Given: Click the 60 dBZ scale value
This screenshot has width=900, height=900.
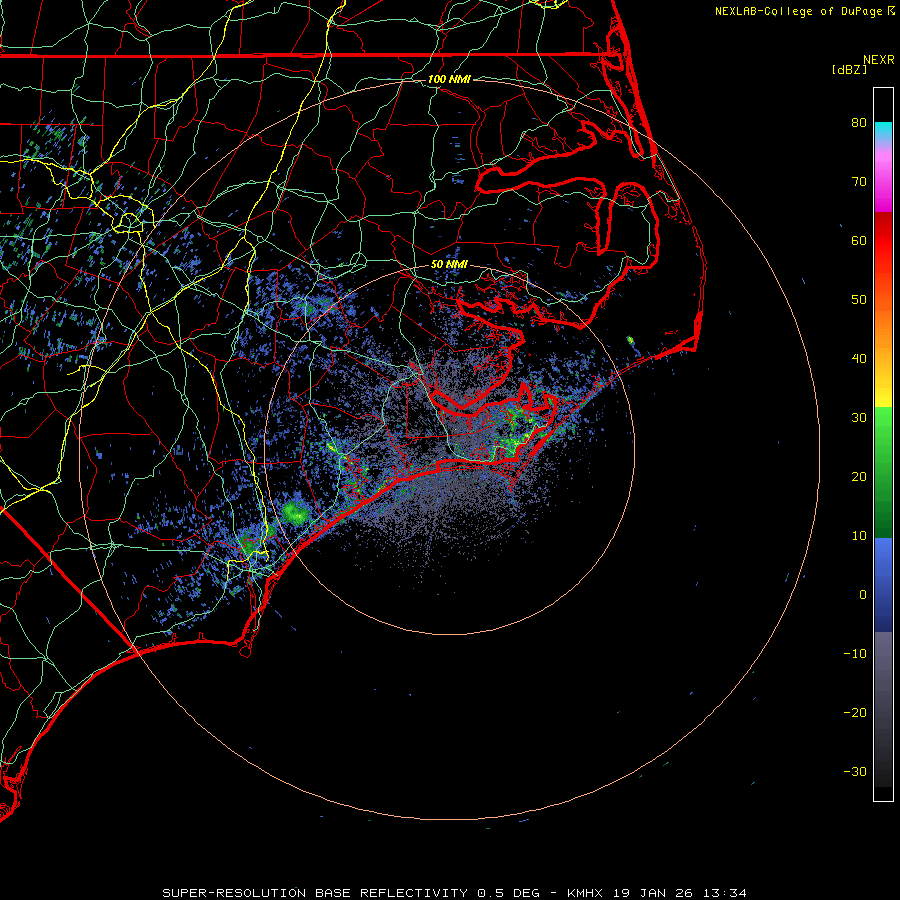Looking at the screenshot, I should tap(859, 240).
